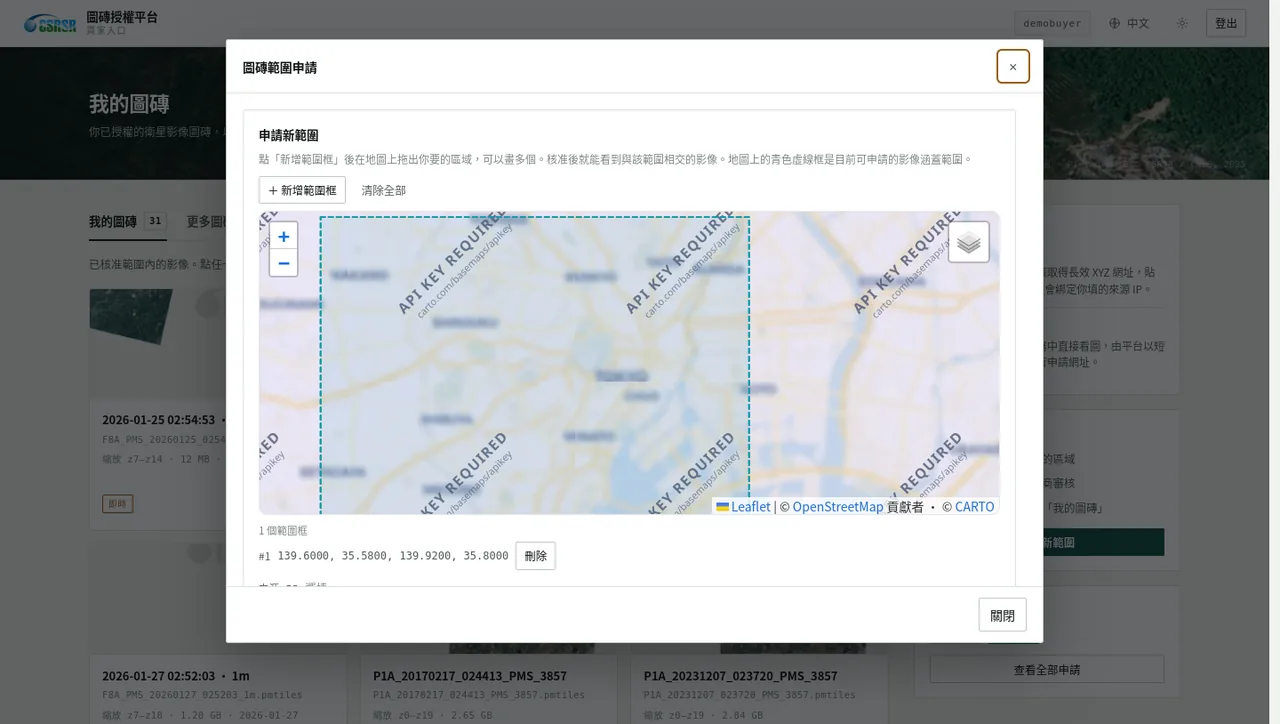Click the 查看全部申請 button
The width and height of the screenshot is (1280, 724).
(1047, 669)
